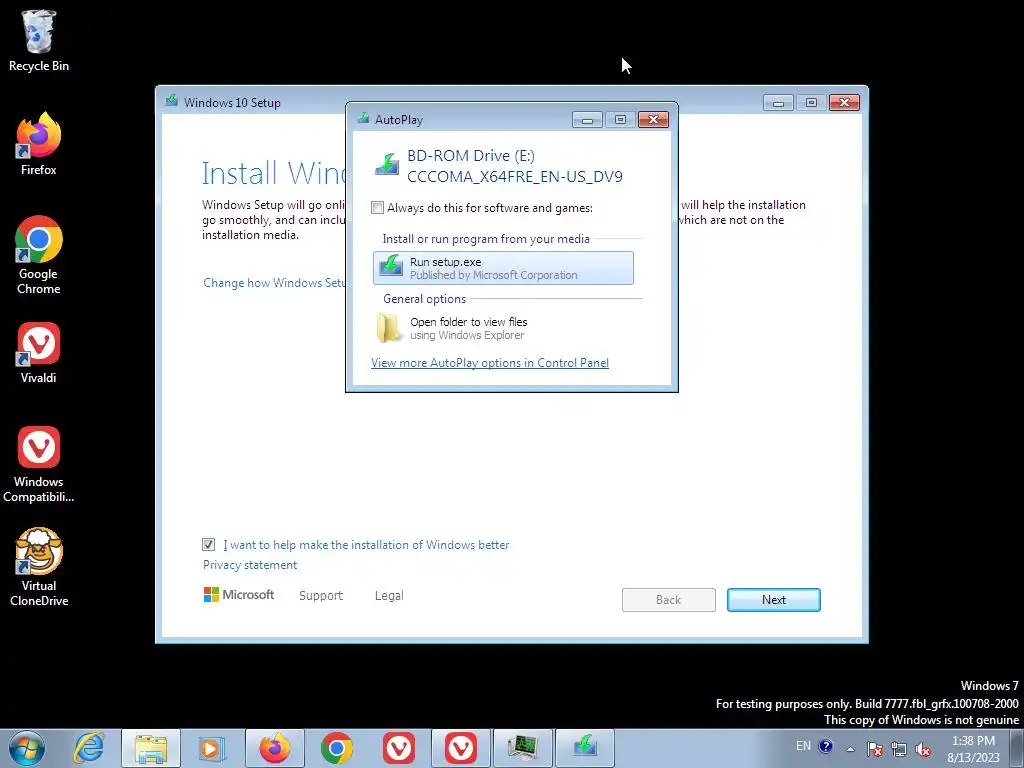Open the Google Chrome desktop shortcut
The width and height of the screenshot is (1024, 768).
(39, 255)
